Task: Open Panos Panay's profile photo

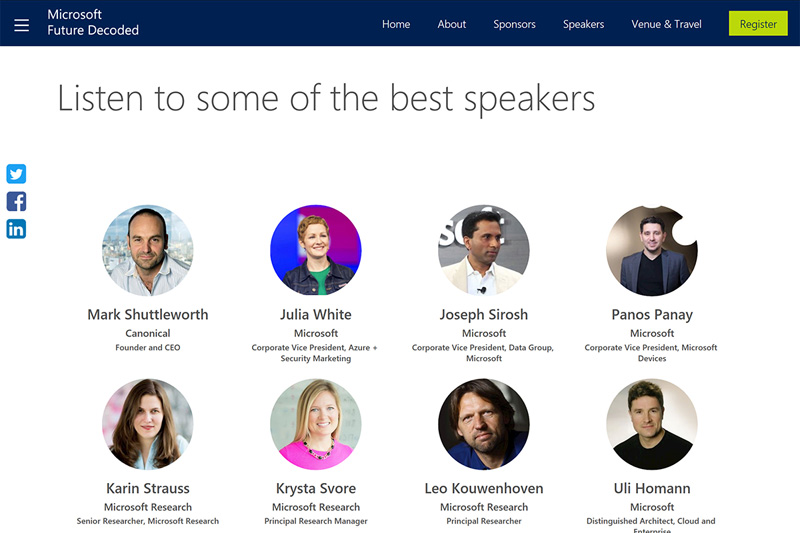Action: (x=652, y=250)
